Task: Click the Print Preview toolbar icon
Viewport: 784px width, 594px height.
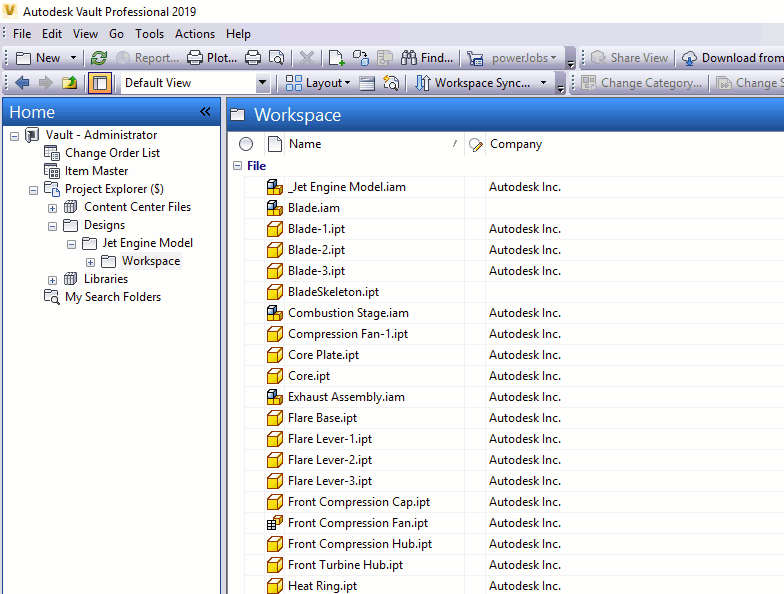Action: pos(276,58)
